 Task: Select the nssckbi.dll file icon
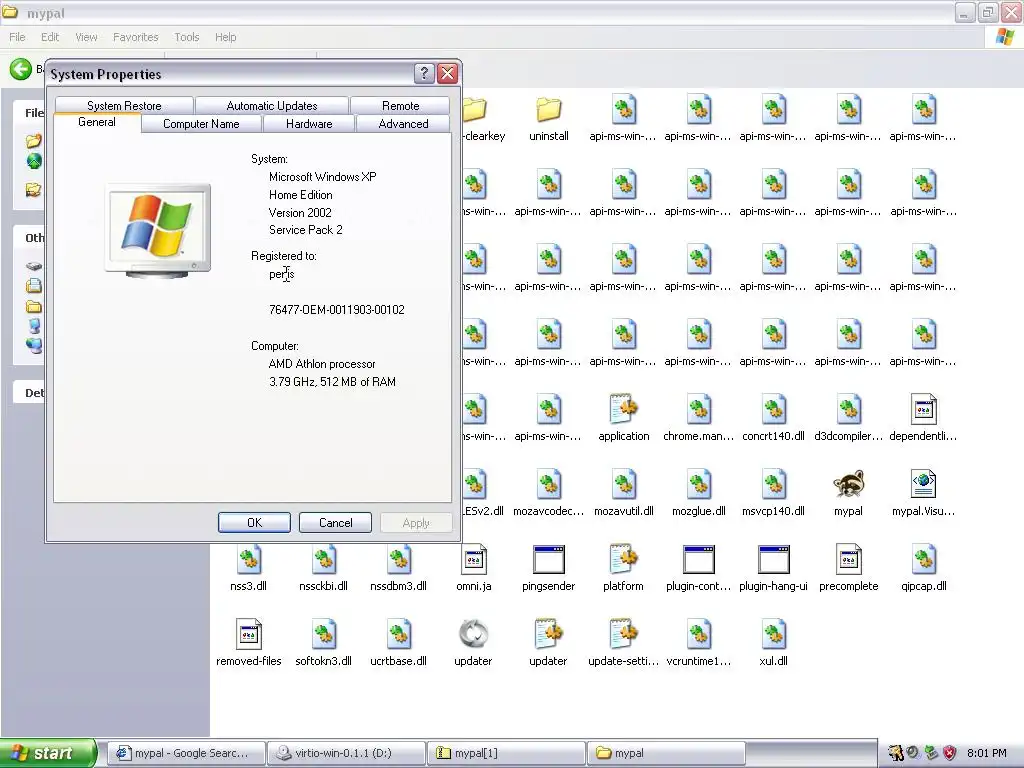point(323,560)
